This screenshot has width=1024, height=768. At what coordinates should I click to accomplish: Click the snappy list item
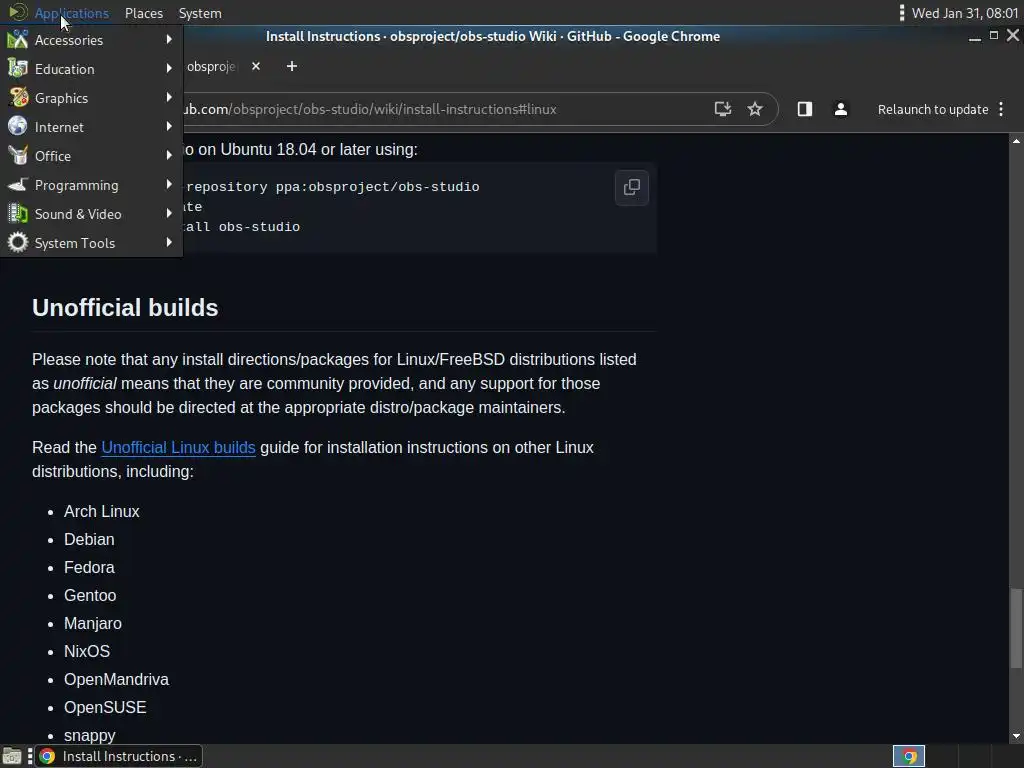pyautogui.click(x=89, y=735)
